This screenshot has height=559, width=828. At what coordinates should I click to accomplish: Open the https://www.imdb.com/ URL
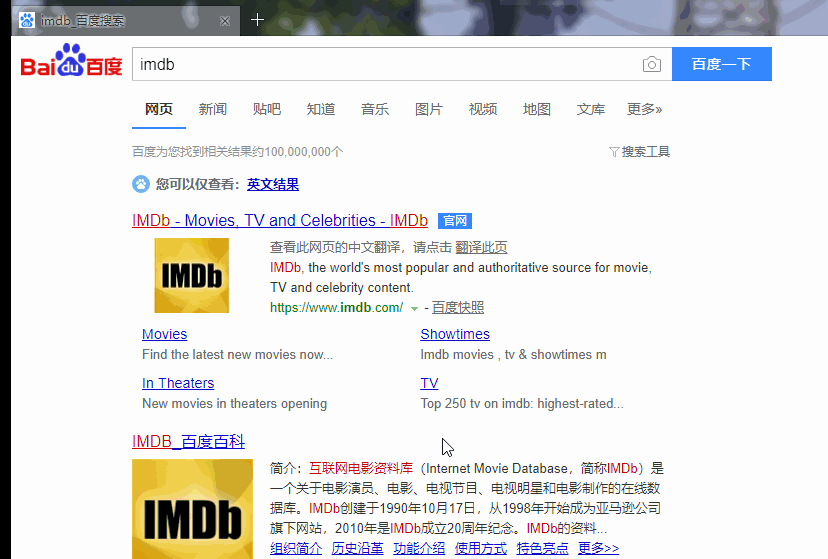click(x=336, y=308)
